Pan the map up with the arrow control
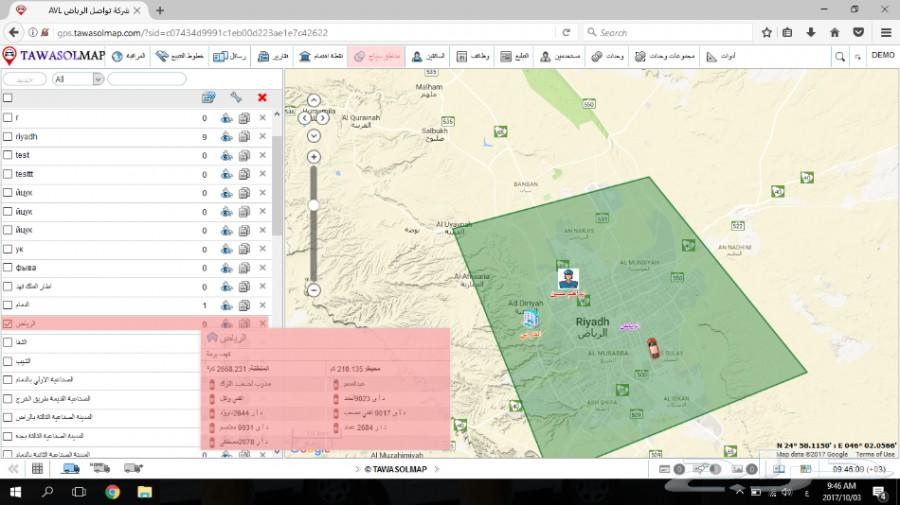Screen dimensions: 900x505 pyautogui.click(x=313, y=101)
